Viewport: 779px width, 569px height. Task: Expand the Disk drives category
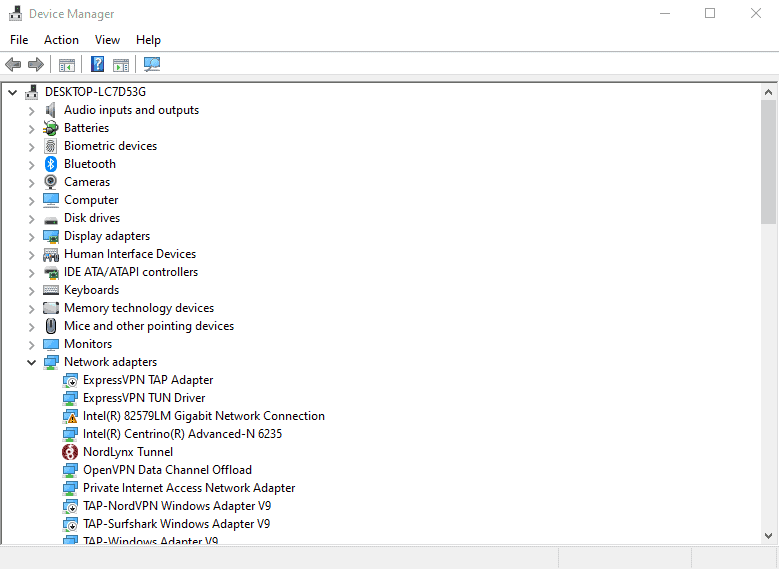click(31, 218)
